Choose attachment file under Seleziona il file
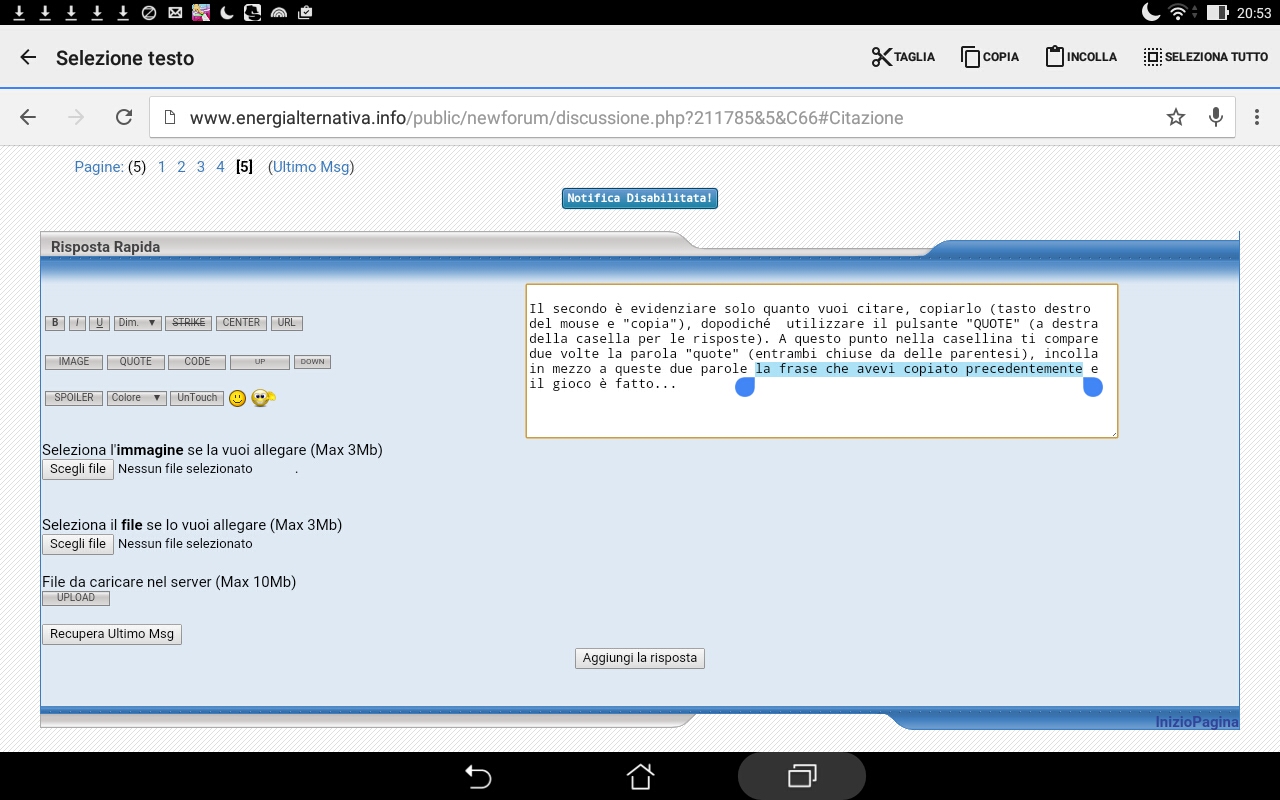The height and width of the screenshot is (800, 1280). pyautogui.click(x=78, y=544)
